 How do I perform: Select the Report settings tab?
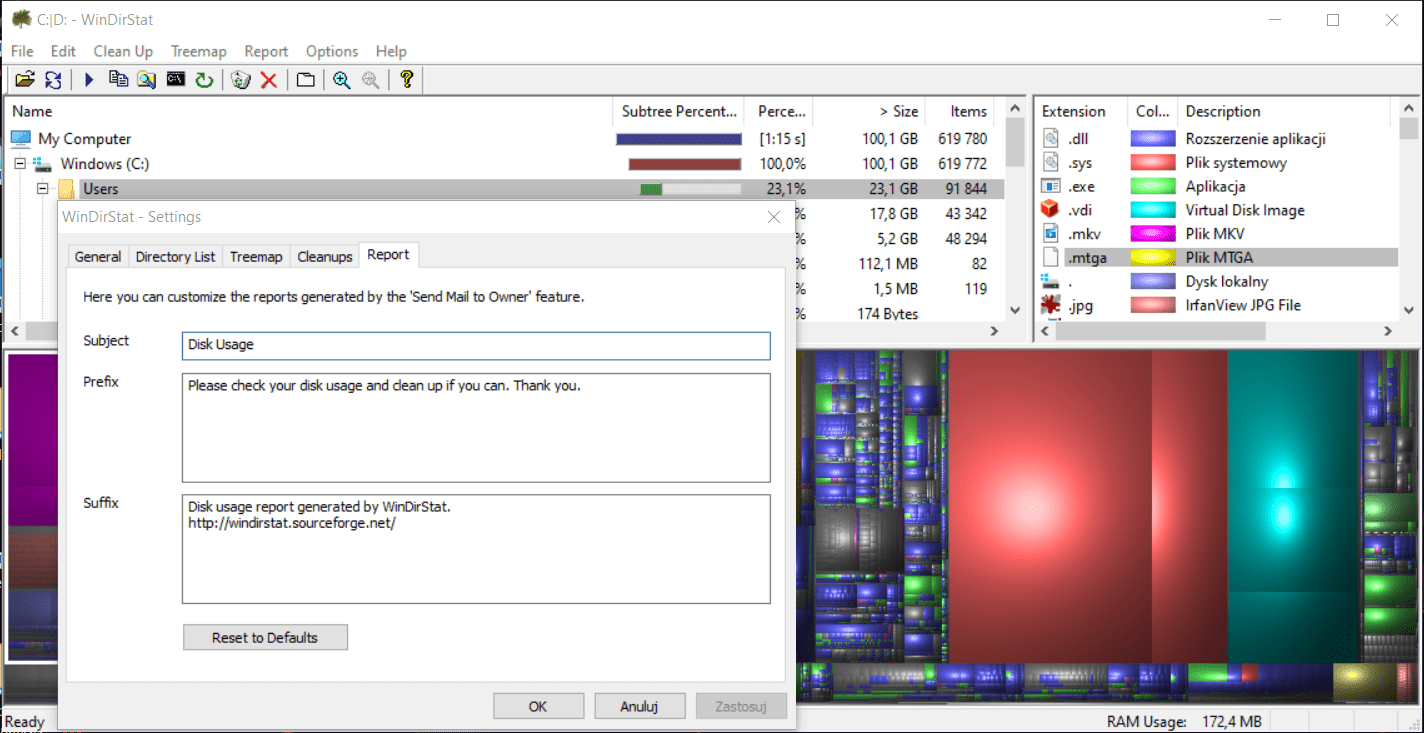388,255
